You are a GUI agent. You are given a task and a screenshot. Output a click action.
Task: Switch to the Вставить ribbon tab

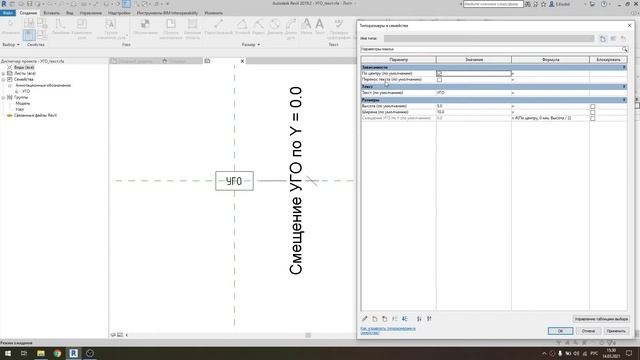click(x=51, y=13)
